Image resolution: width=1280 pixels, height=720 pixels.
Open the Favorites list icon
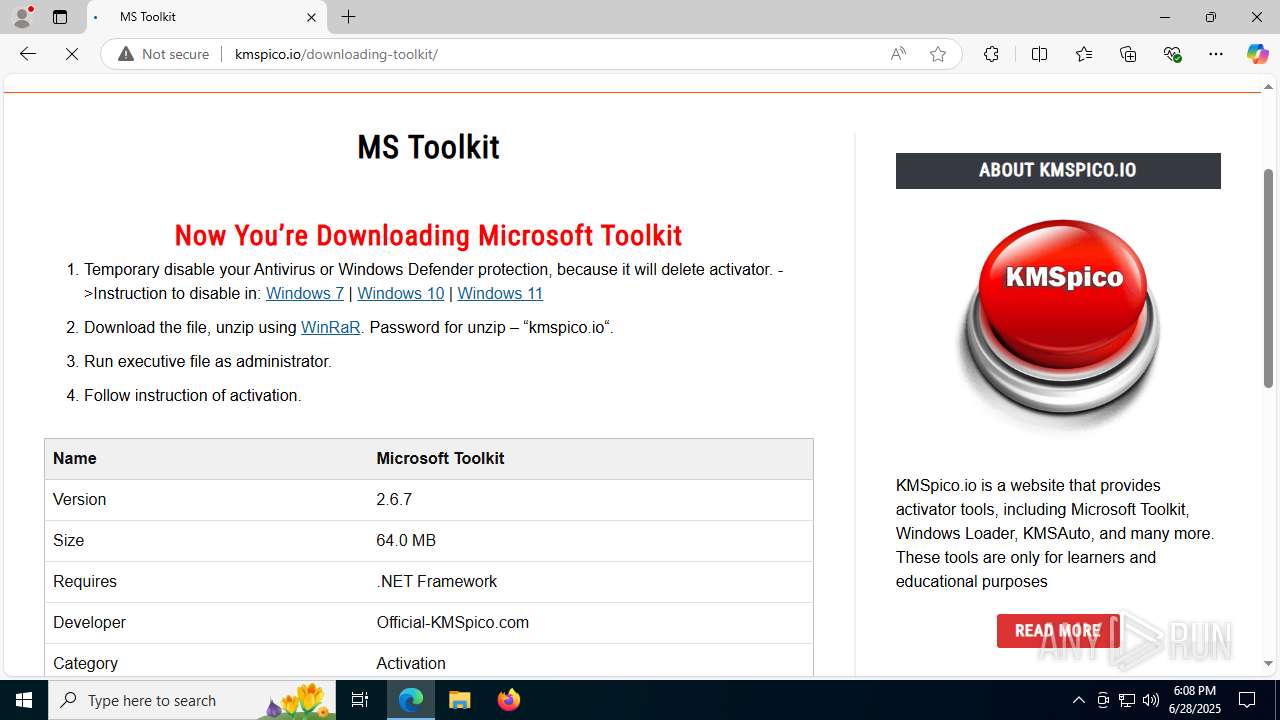tap(1084, 54)
